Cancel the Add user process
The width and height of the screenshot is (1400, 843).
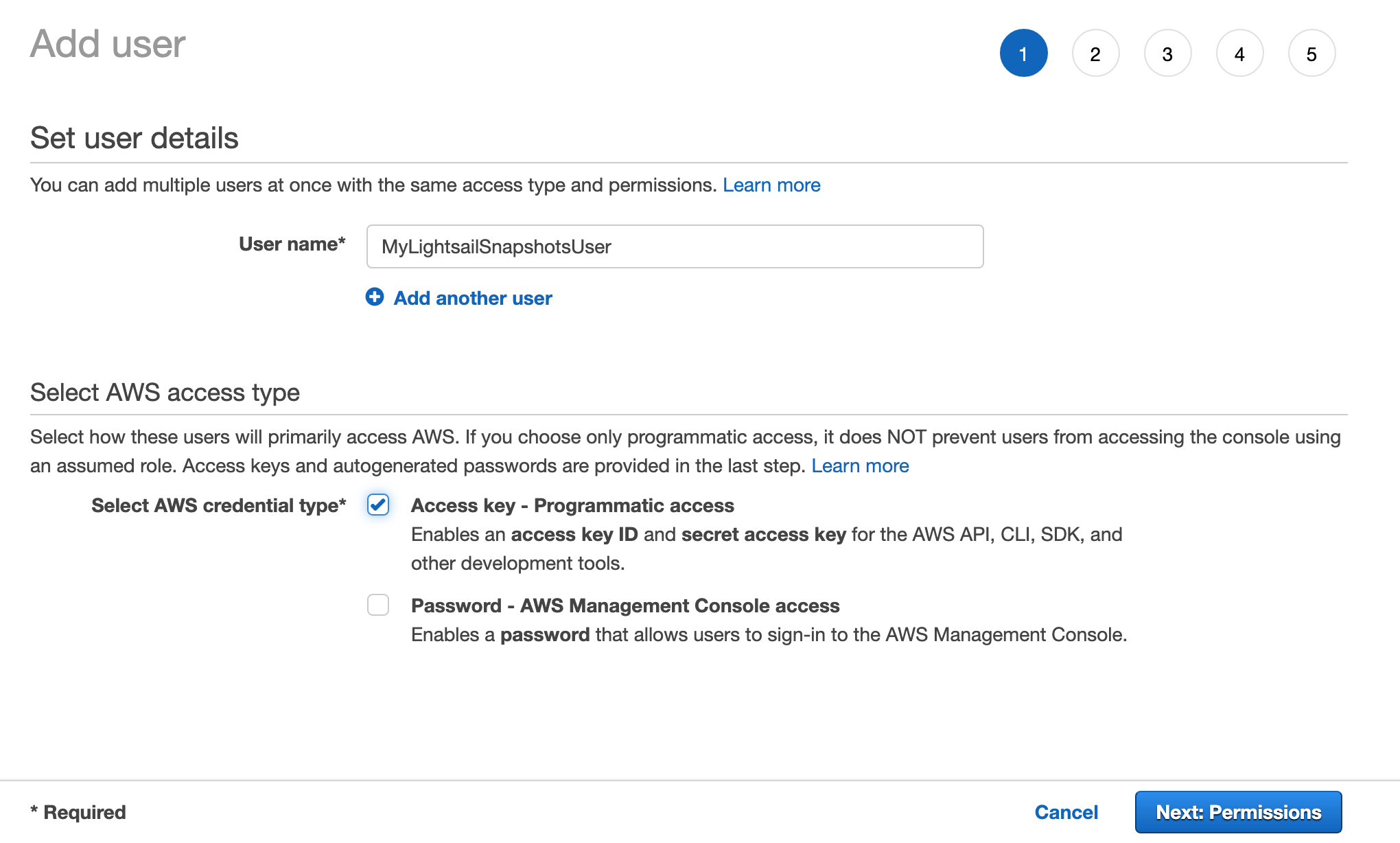1066,811
